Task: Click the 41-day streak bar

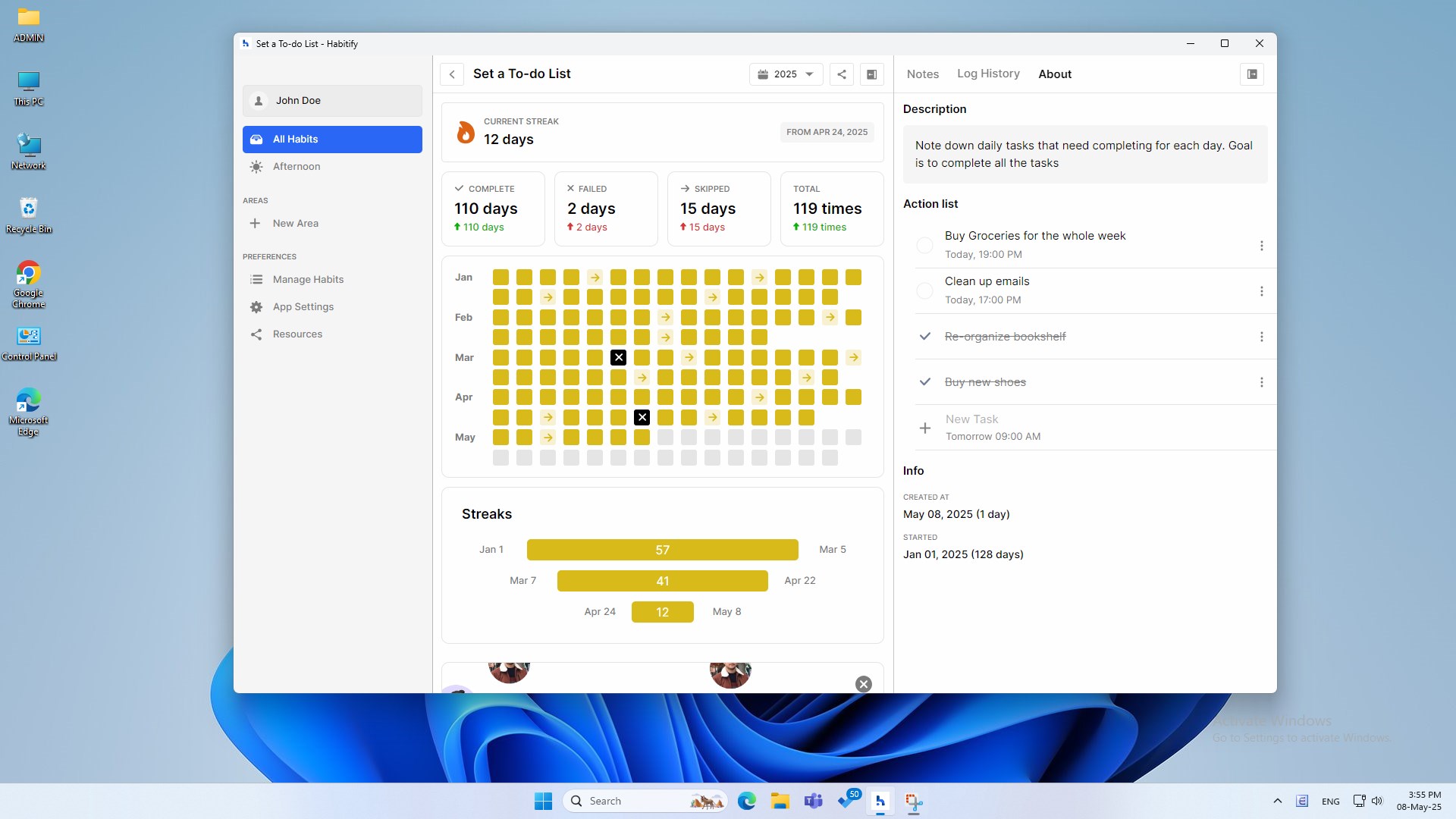Action: point(662,581)
